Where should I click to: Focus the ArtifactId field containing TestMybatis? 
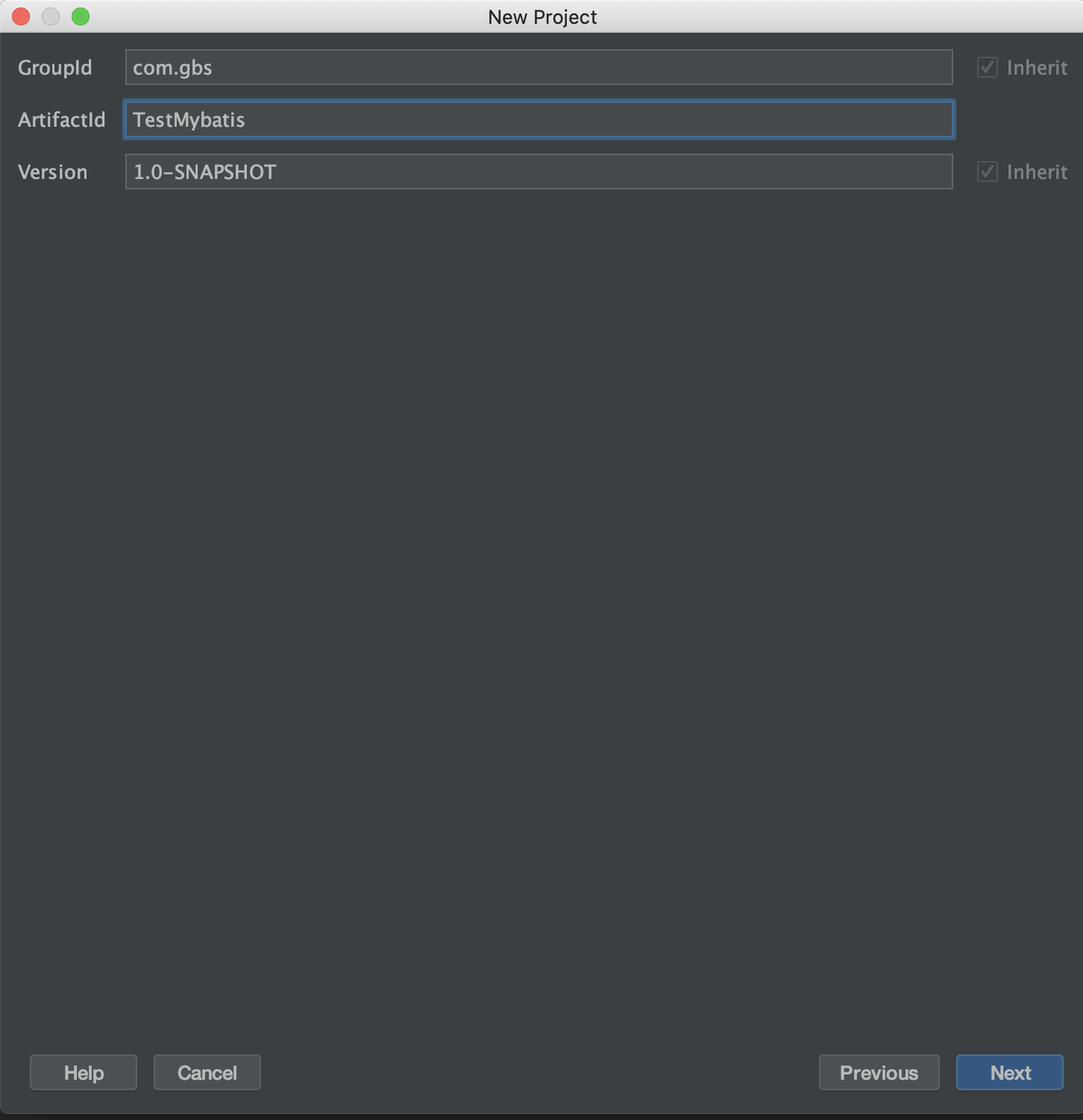[539, 119]
